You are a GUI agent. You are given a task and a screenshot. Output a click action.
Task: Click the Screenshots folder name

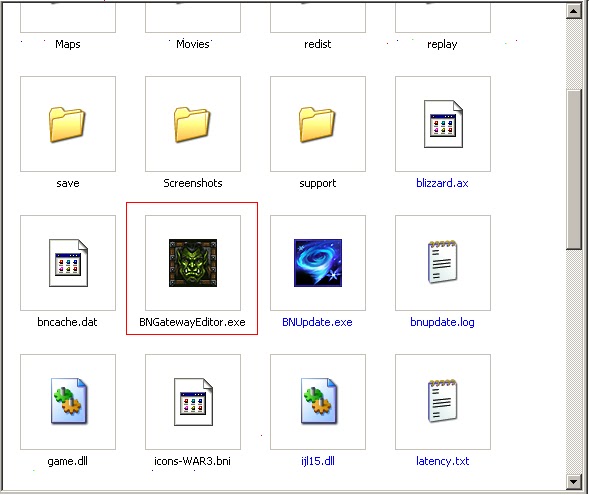(x=193, y=183)
